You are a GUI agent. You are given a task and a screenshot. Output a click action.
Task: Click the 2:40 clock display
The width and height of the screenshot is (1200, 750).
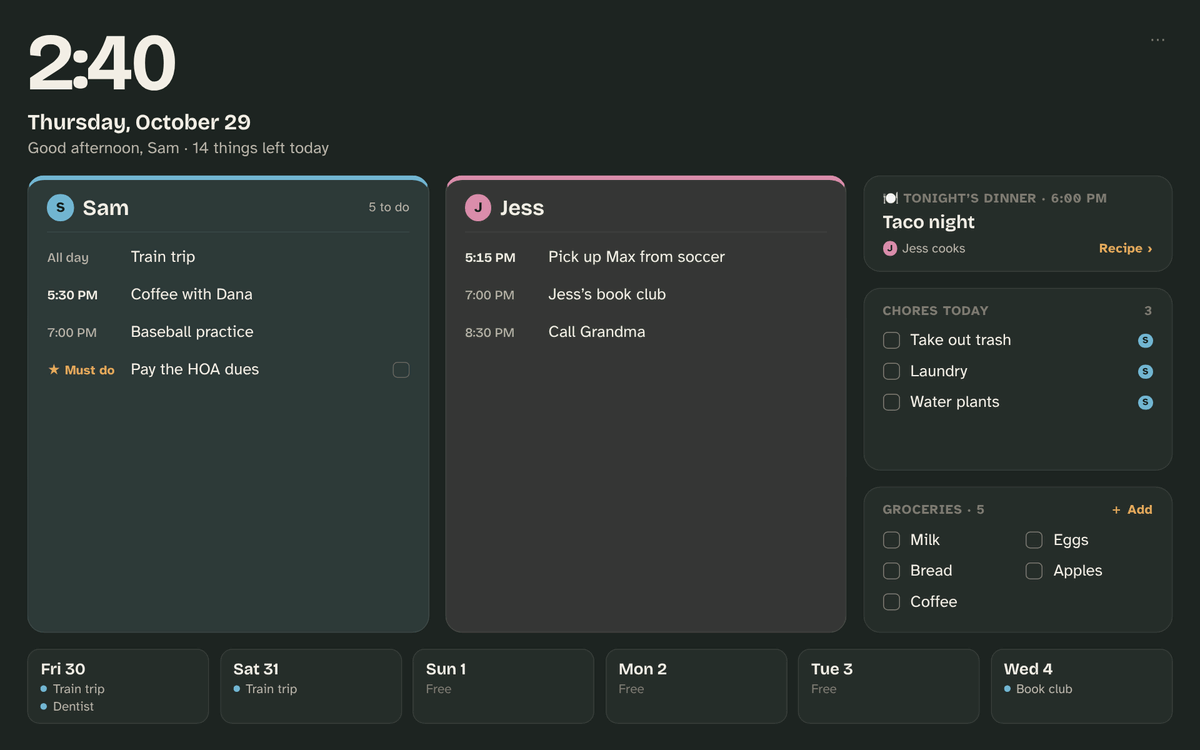click(x=102, y=64)
